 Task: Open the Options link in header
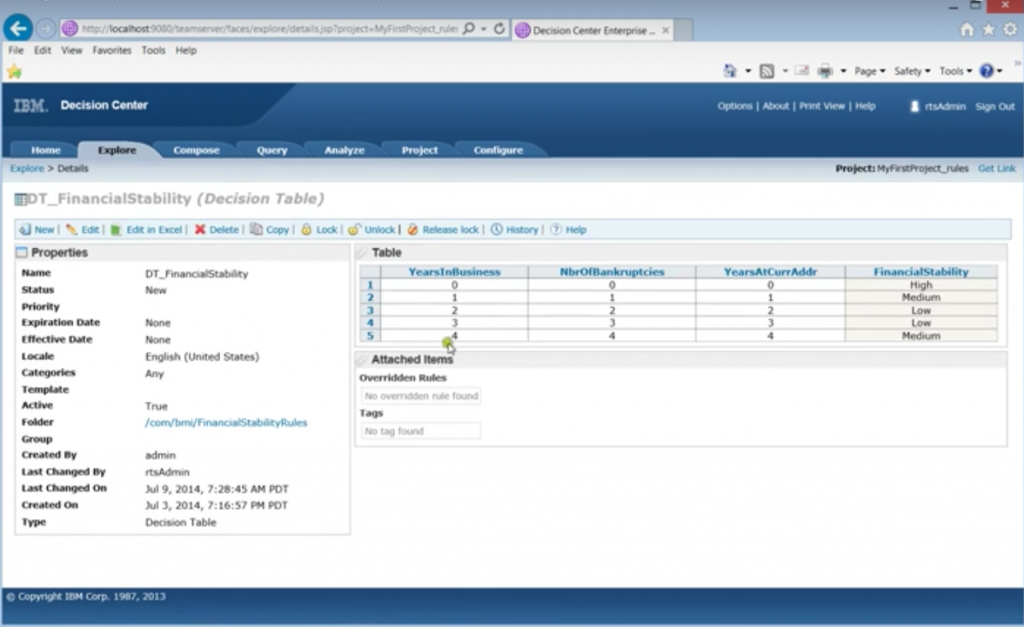[735, 106]
